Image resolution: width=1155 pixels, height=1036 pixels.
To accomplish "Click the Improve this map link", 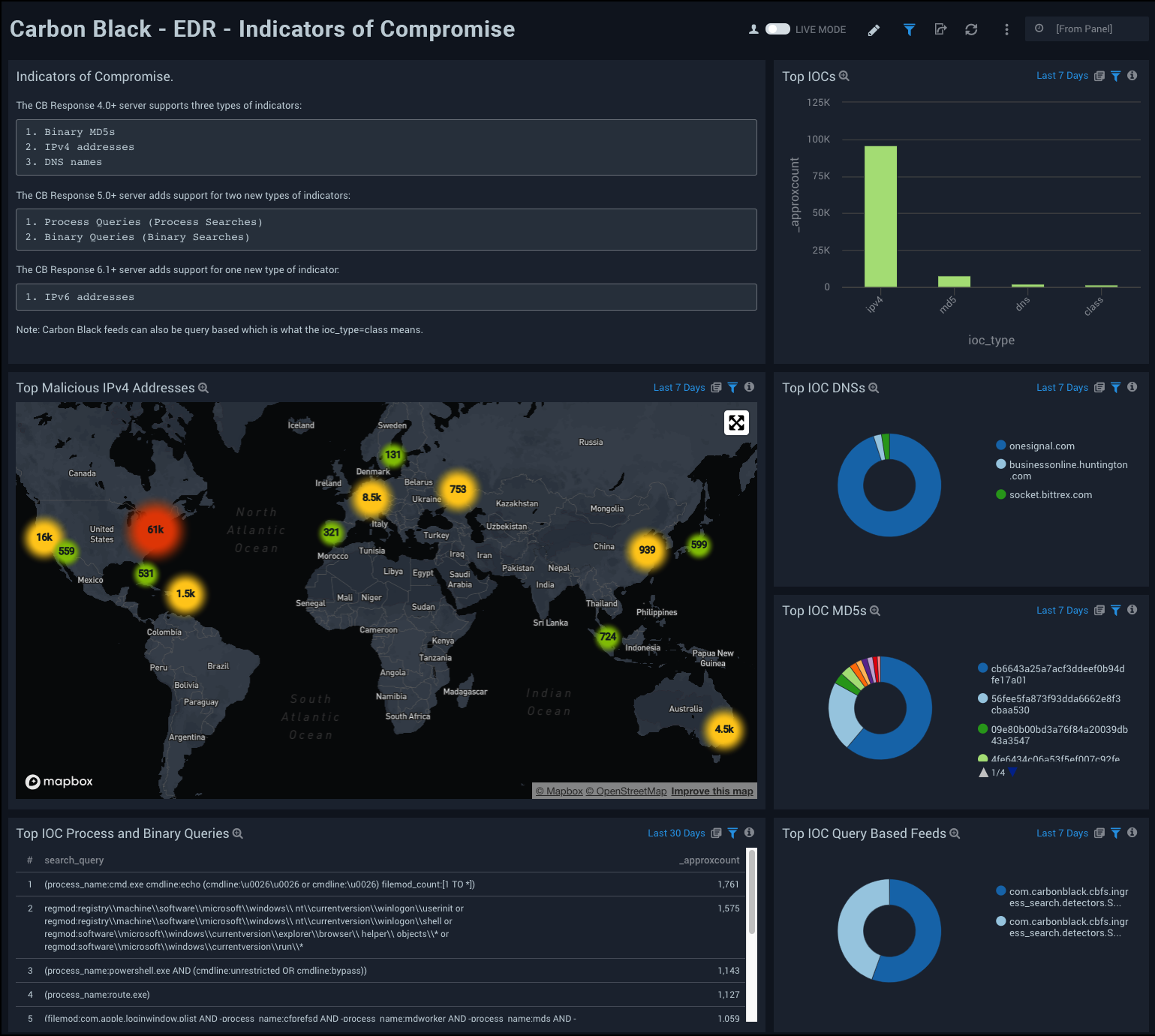I will coord(711,791).
